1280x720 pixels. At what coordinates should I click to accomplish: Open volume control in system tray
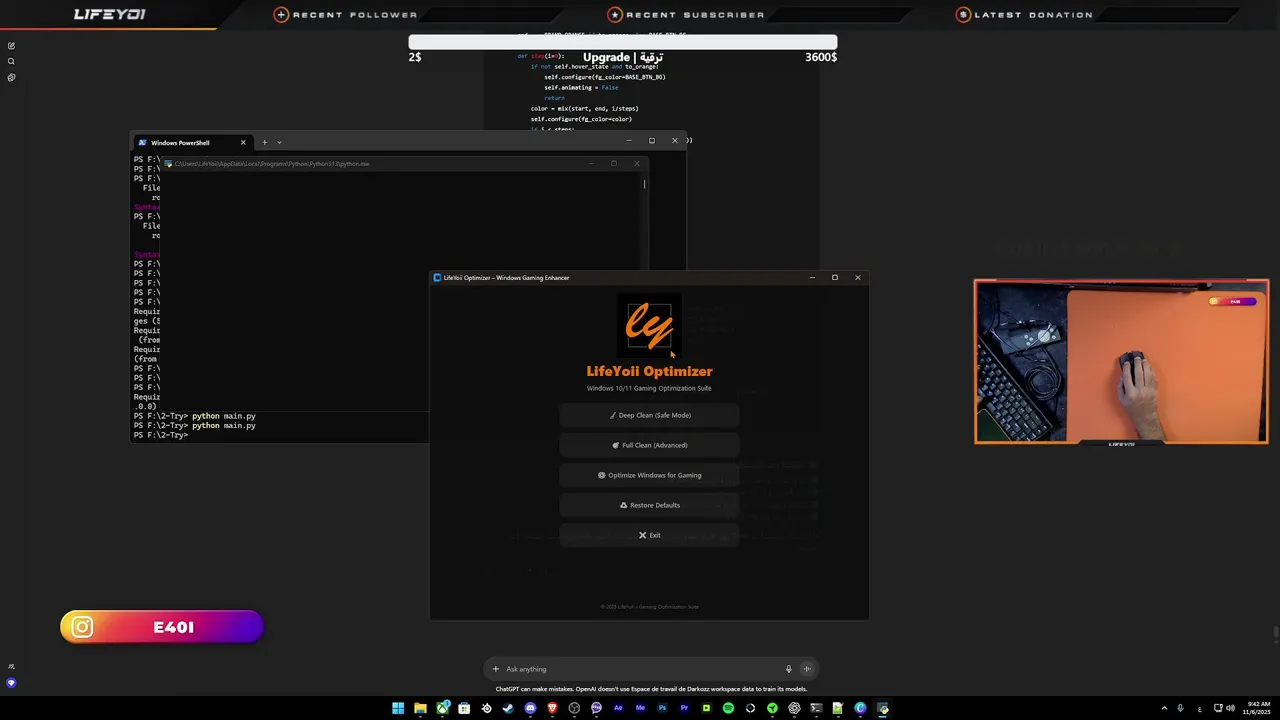pyautogui.click(x=1230, y=708)
